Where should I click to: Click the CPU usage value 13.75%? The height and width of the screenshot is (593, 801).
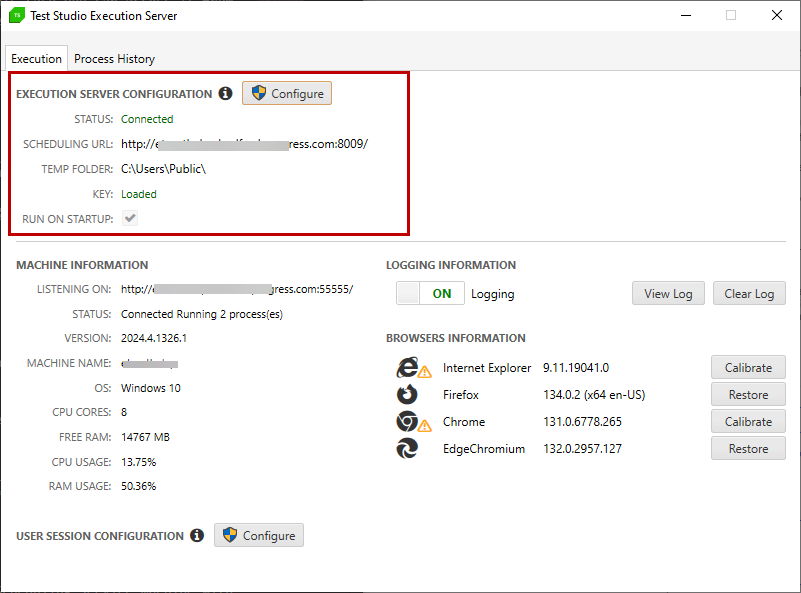pyautogui.click(x=138, y=462)
